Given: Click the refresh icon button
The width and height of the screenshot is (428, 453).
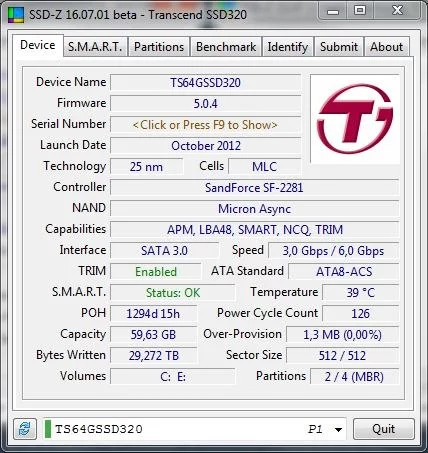Looking at the screenshot, I should (x=25, y=429).
